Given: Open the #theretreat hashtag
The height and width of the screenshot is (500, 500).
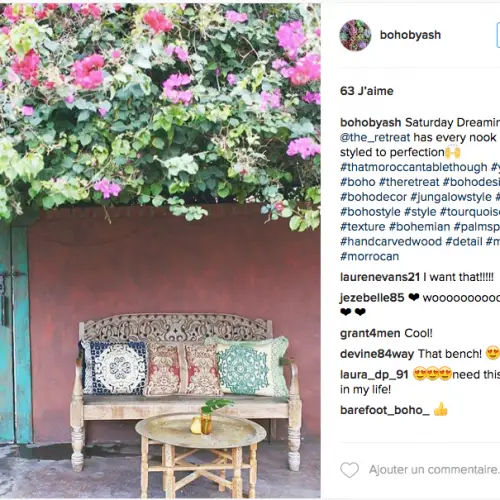Looking at the screenshot, I should tap(409, 182).
